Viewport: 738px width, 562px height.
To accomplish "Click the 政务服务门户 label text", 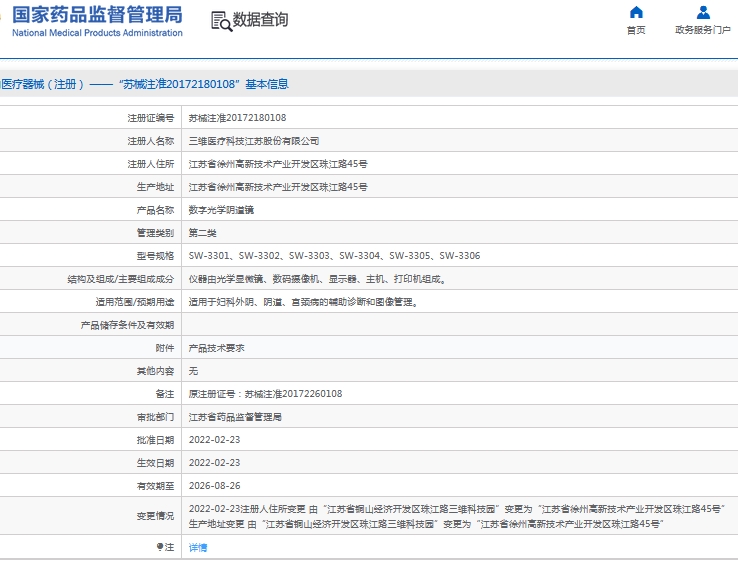I will [x=703, y=30].
